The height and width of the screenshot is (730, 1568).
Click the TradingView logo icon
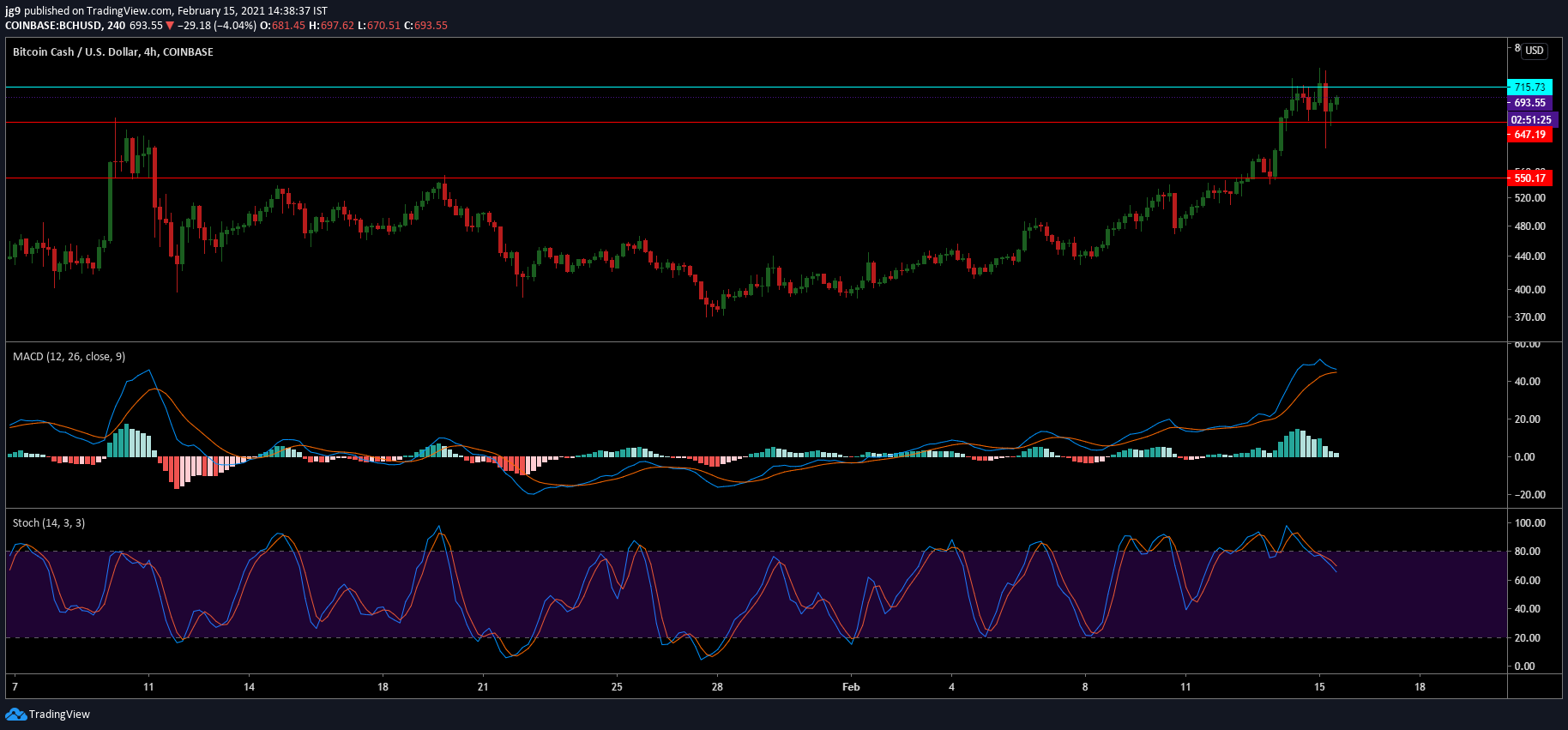click(x=15, y=714)
